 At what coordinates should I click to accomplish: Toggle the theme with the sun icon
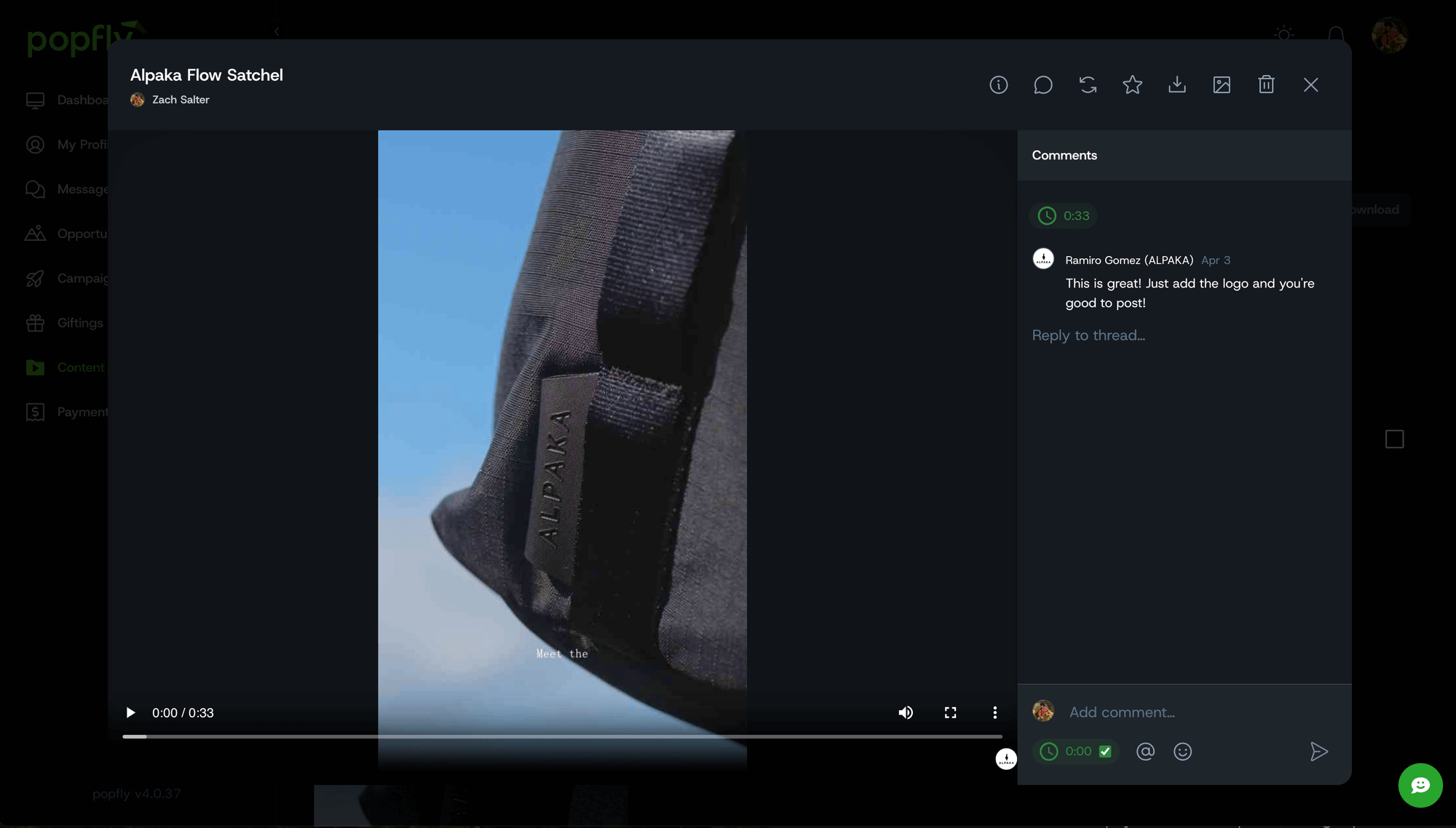pos(1283,34)
